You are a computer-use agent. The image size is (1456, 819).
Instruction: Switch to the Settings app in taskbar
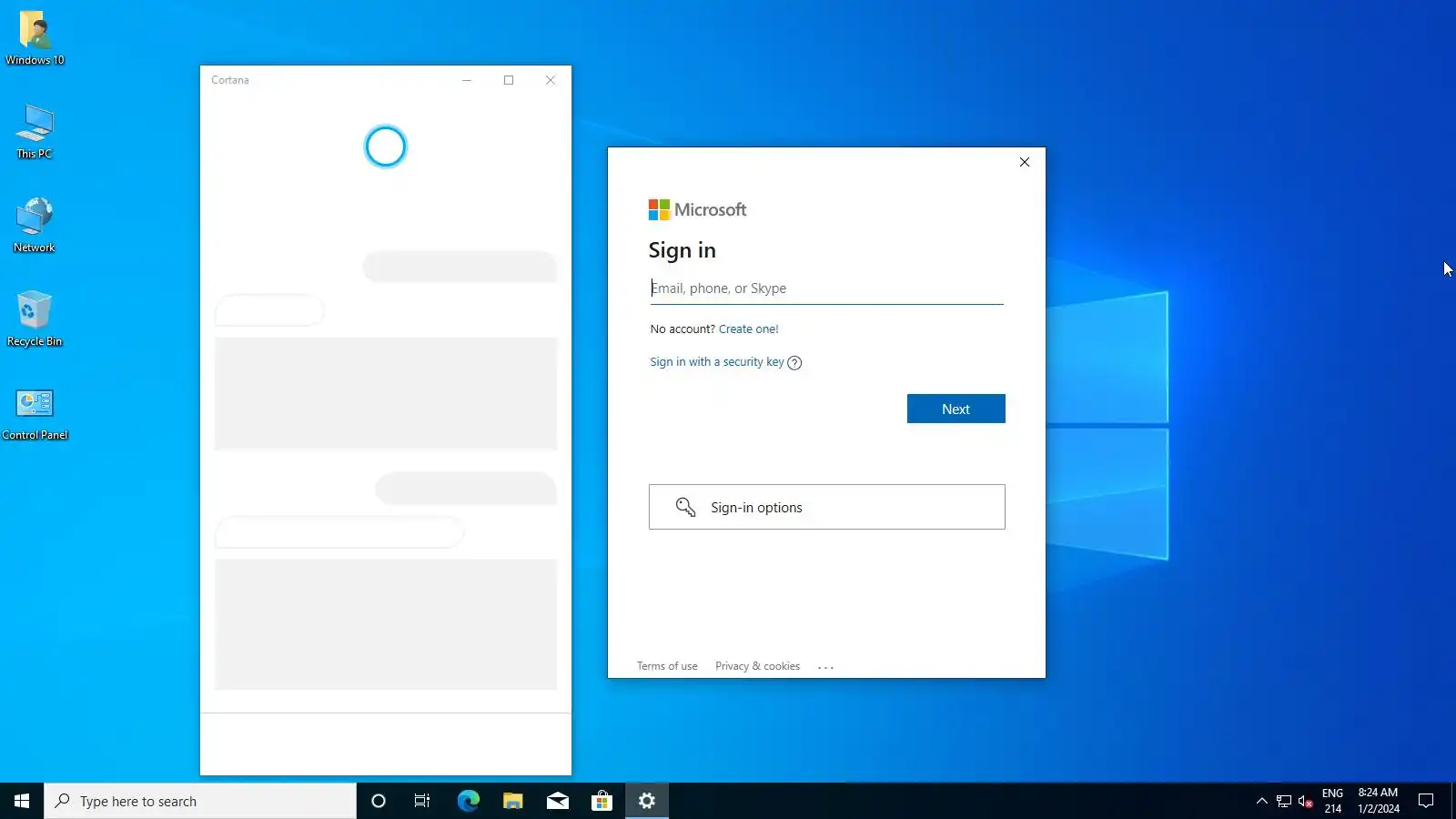pos(647,801)
